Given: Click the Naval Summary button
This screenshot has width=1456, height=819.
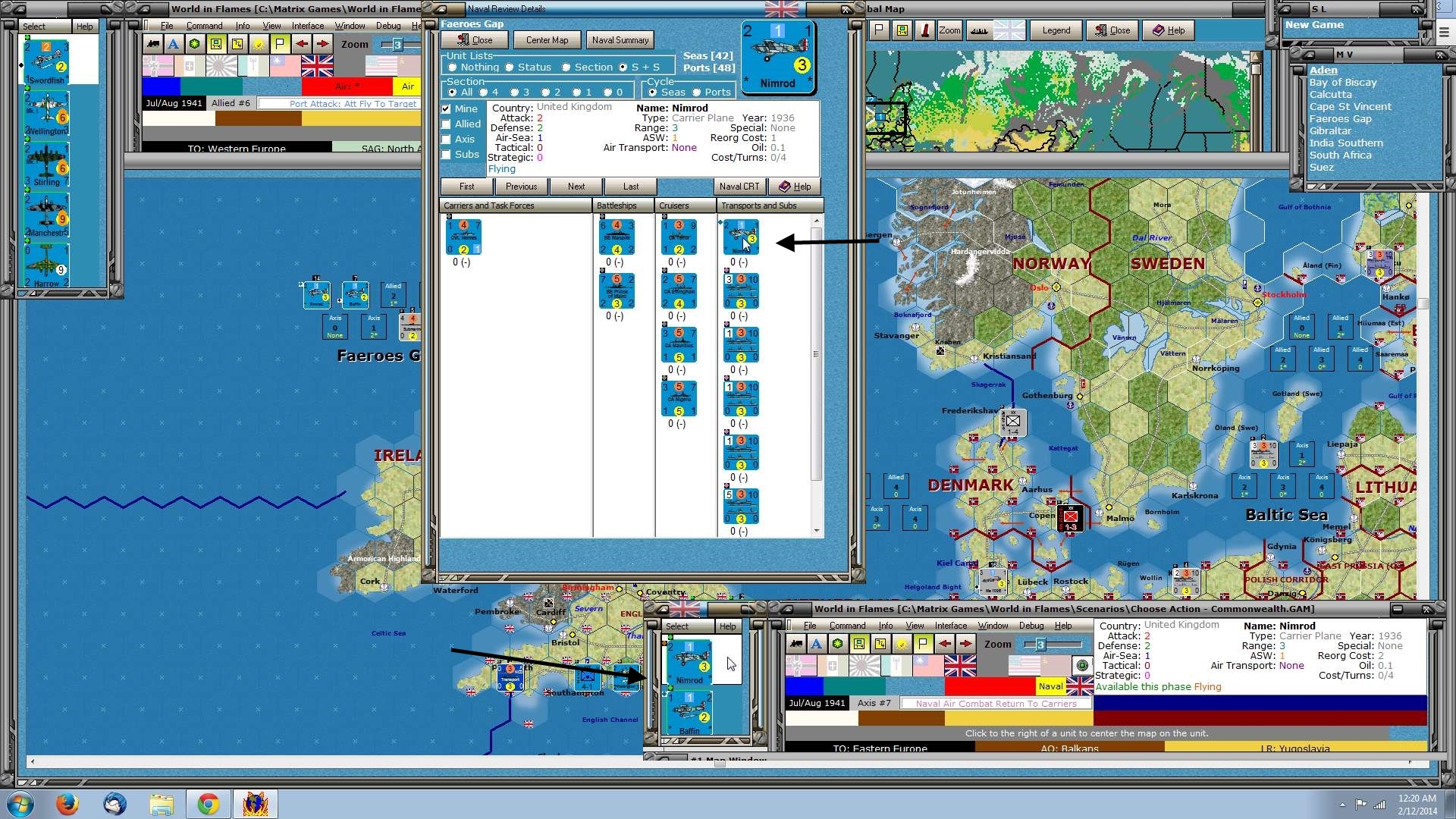Looking at the screenshot, I should [620, 40].
